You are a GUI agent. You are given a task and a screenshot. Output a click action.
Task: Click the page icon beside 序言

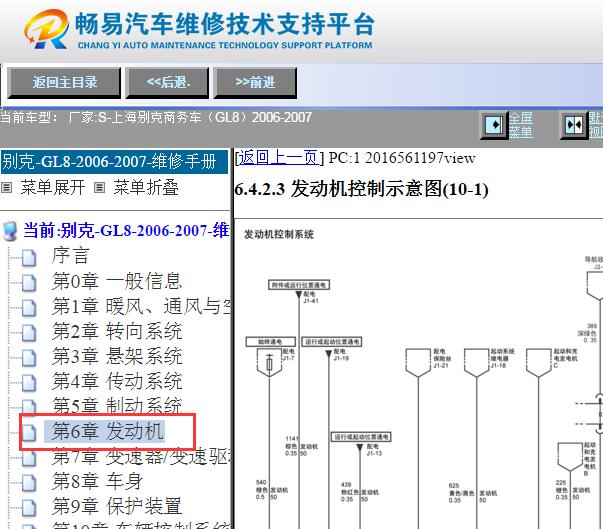(29, 258)
